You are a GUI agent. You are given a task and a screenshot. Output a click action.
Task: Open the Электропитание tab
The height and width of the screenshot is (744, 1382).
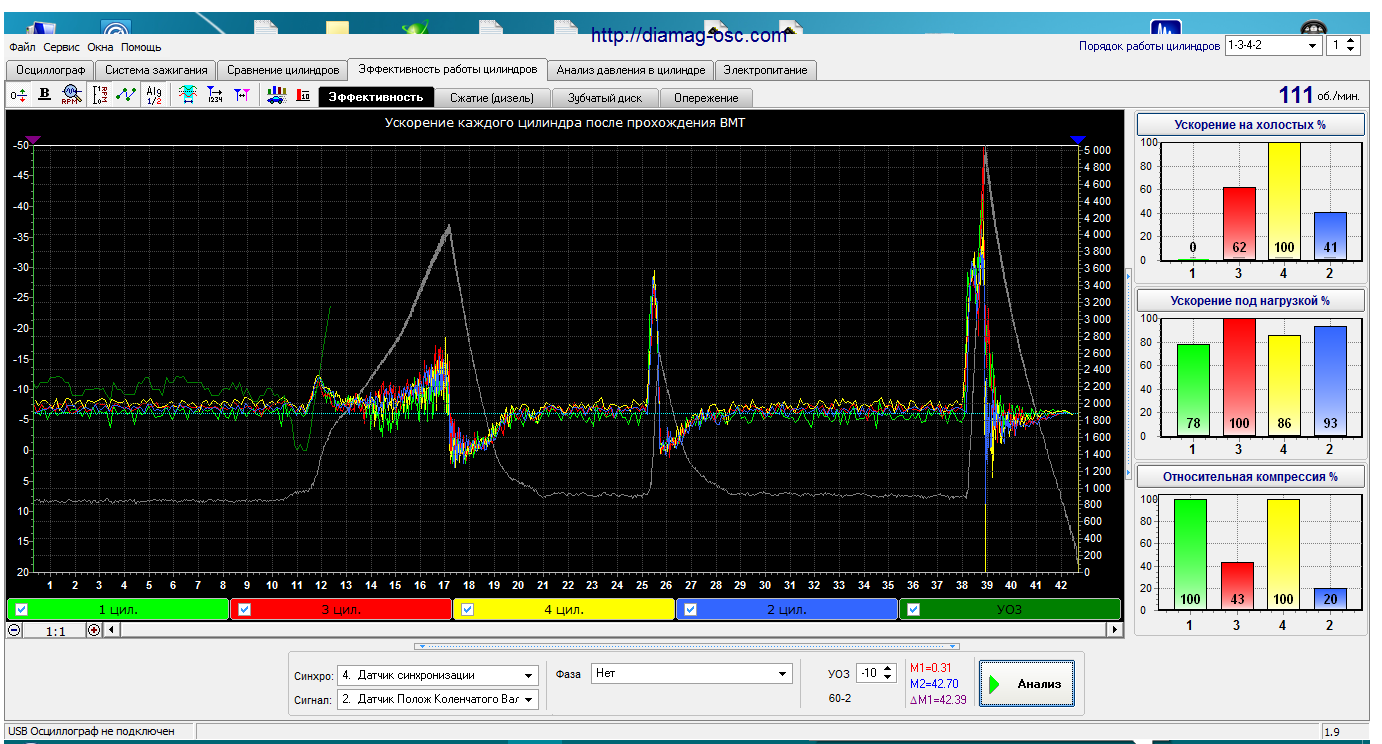(766, 70)
